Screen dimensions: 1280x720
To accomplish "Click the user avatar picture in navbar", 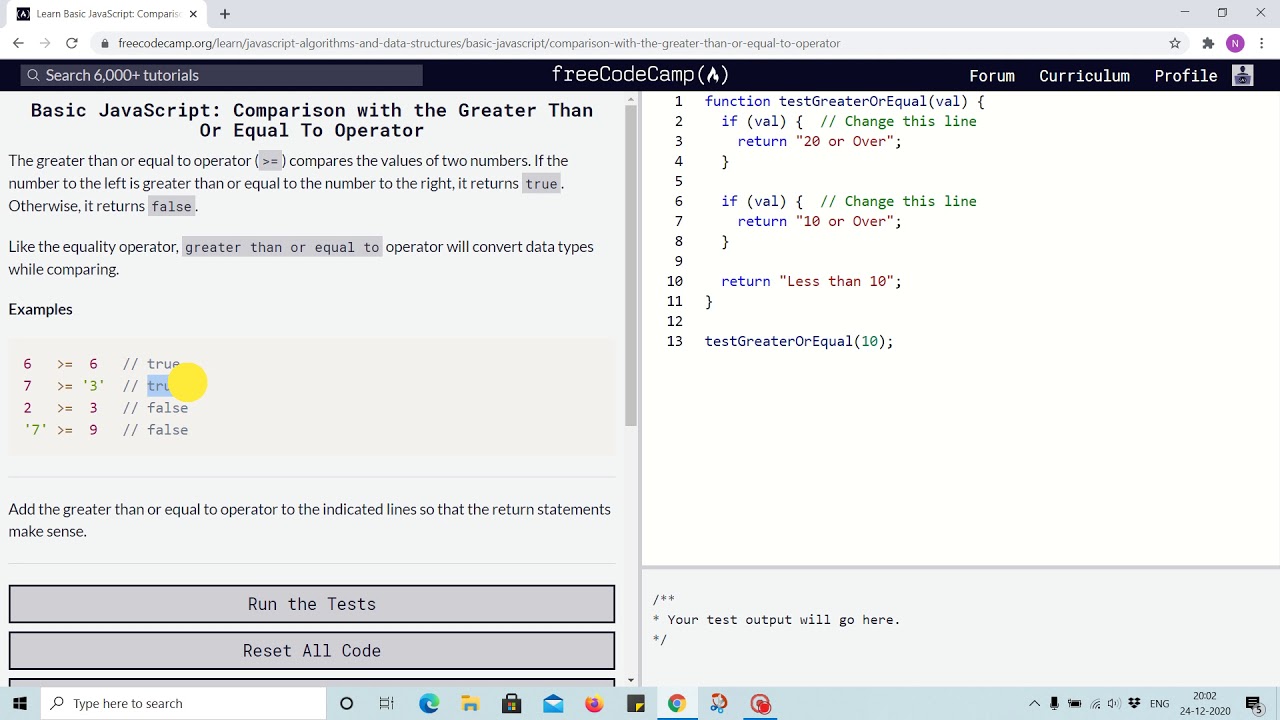I will coord(1243,75).
